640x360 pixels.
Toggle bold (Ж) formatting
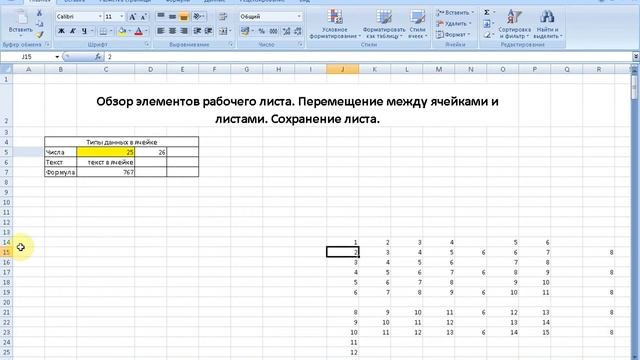pos(61,31)
